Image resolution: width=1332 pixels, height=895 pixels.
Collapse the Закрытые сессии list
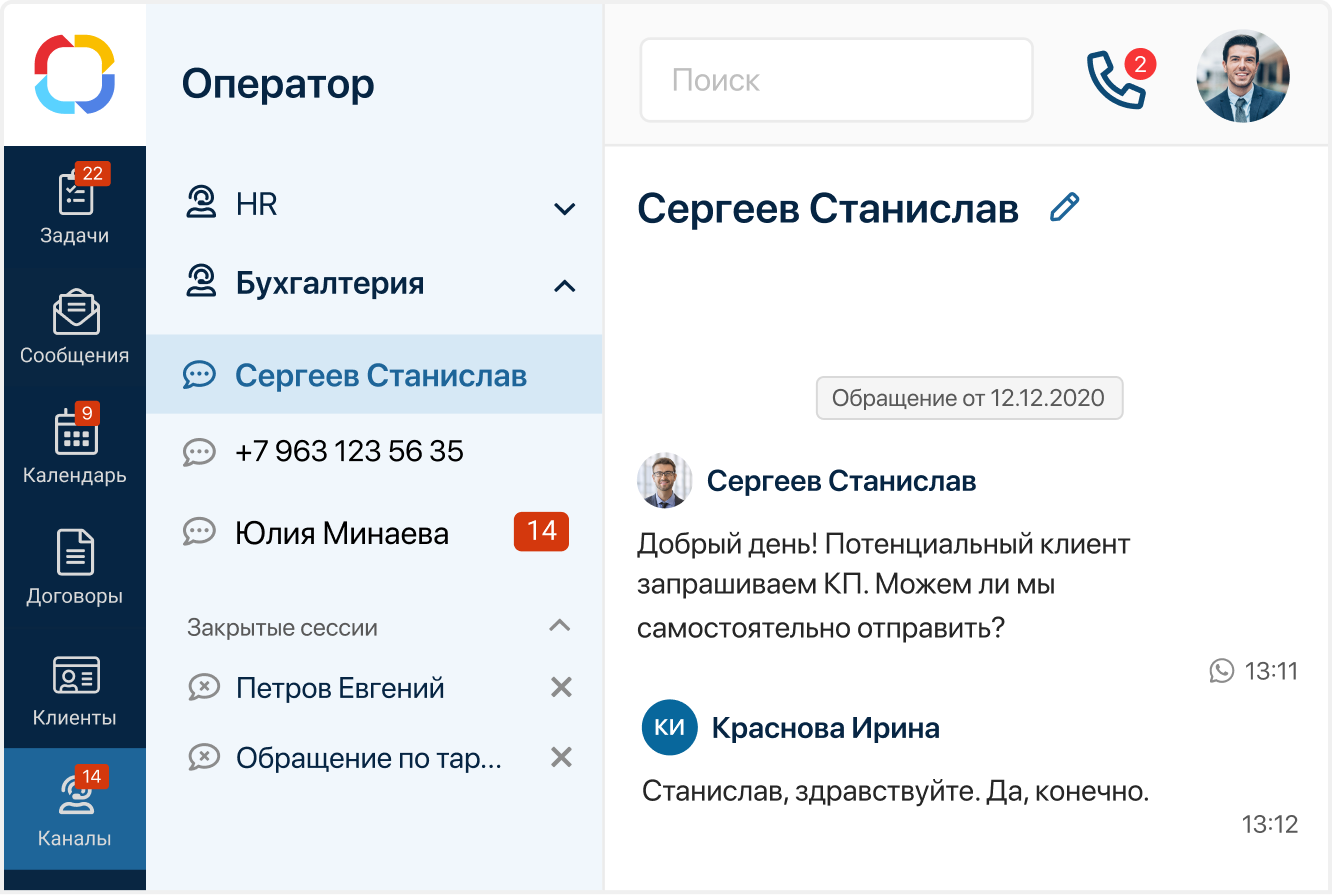click(560, 627)
